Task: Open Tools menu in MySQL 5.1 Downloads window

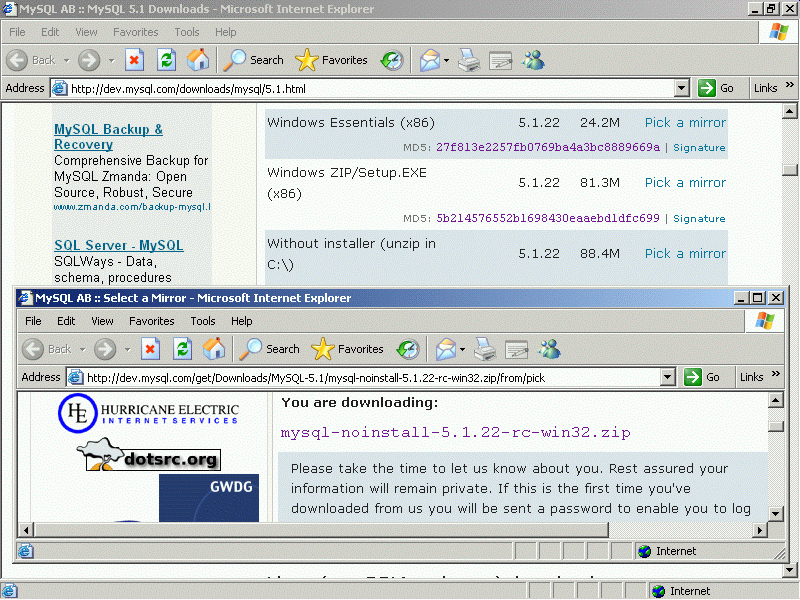Action: [x=187, y=32]
